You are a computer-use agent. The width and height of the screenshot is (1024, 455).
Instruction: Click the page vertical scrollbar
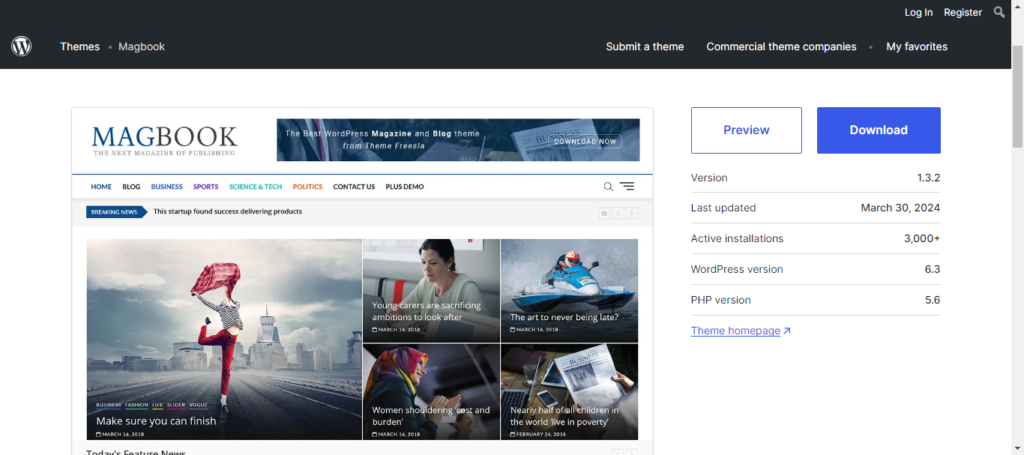pyautogui.click(x=1017, y=98)
